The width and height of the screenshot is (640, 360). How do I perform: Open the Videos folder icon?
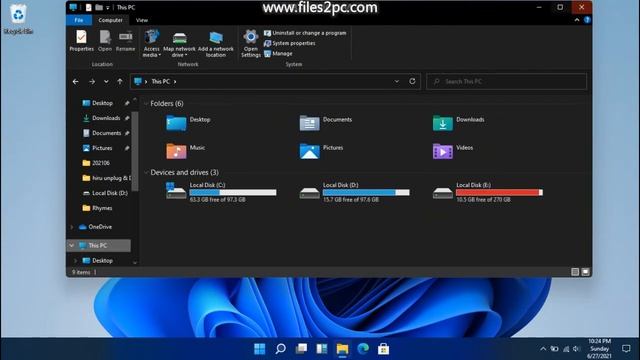(x=443, y=151)
